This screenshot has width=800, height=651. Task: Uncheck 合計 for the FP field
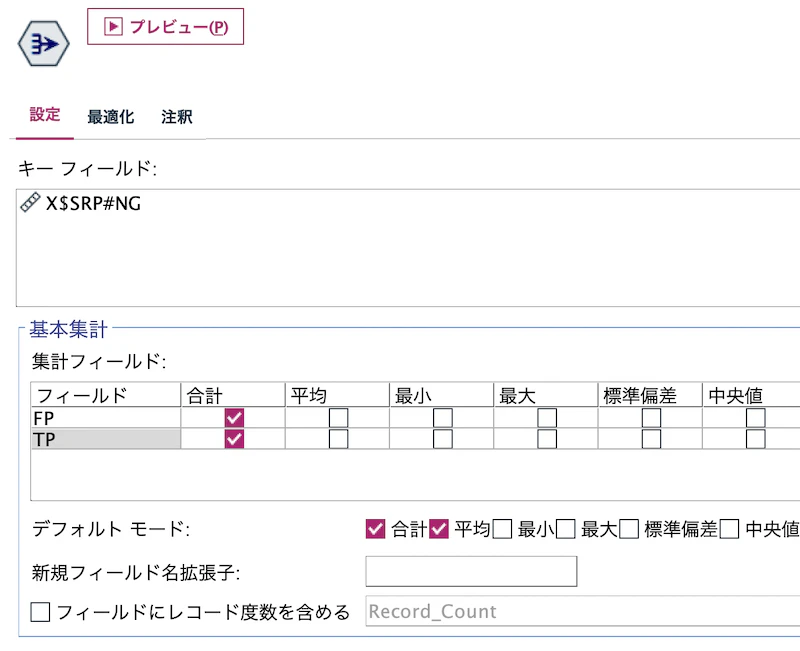point(232,418)
